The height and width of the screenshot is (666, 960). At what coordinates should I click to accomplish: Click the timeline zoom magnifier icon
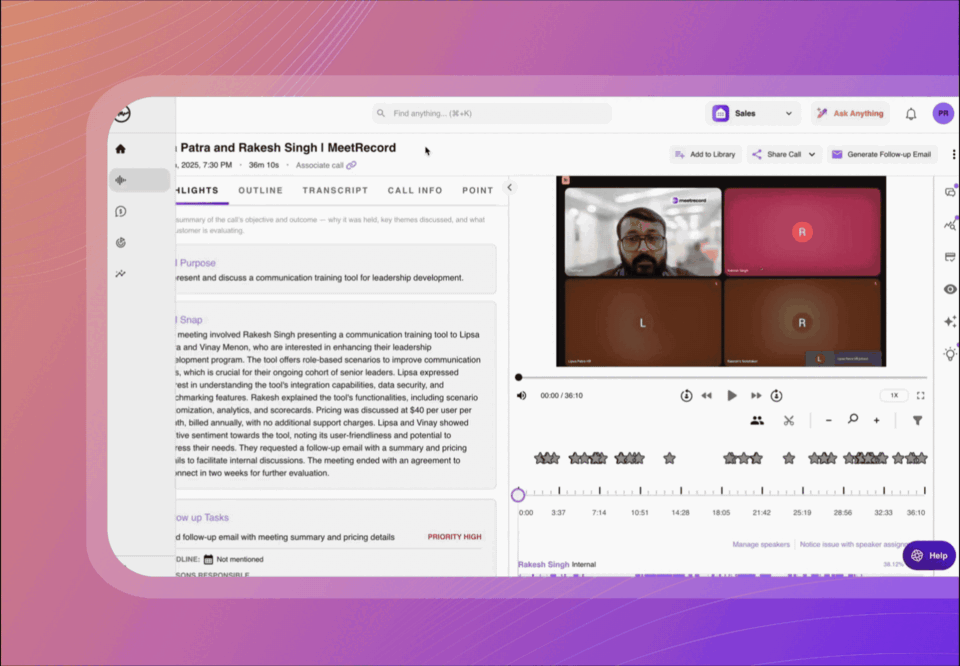[853, 420]
